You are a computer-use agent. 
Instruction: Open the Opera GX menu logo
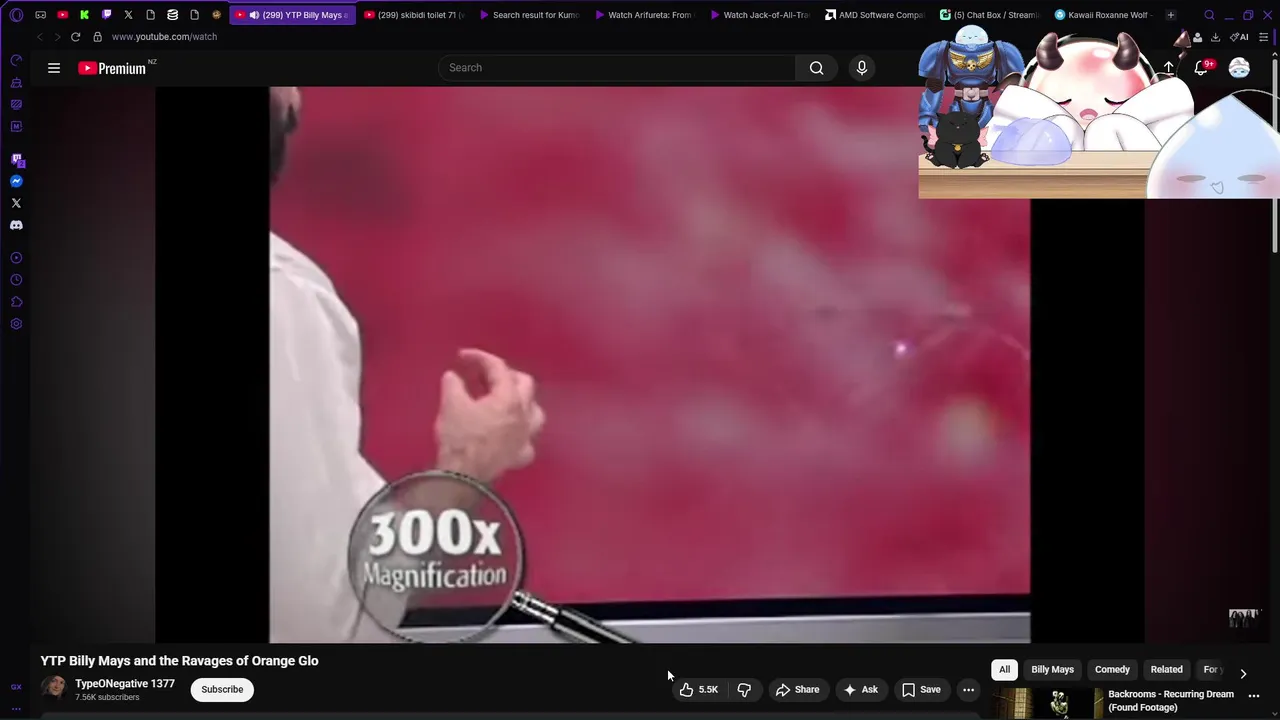pyautogui.click(x=16, y=15)
